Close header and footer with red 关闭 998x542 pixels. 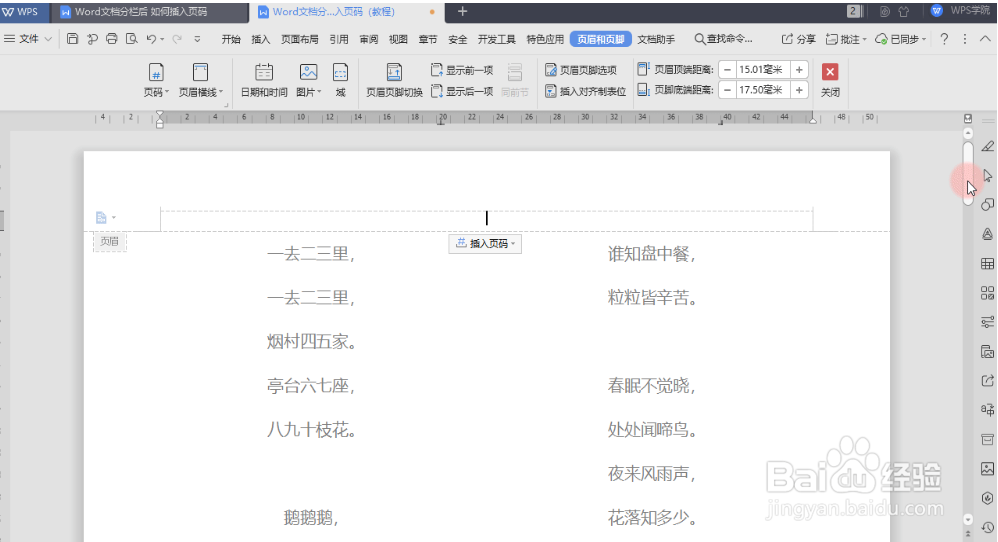830,80
